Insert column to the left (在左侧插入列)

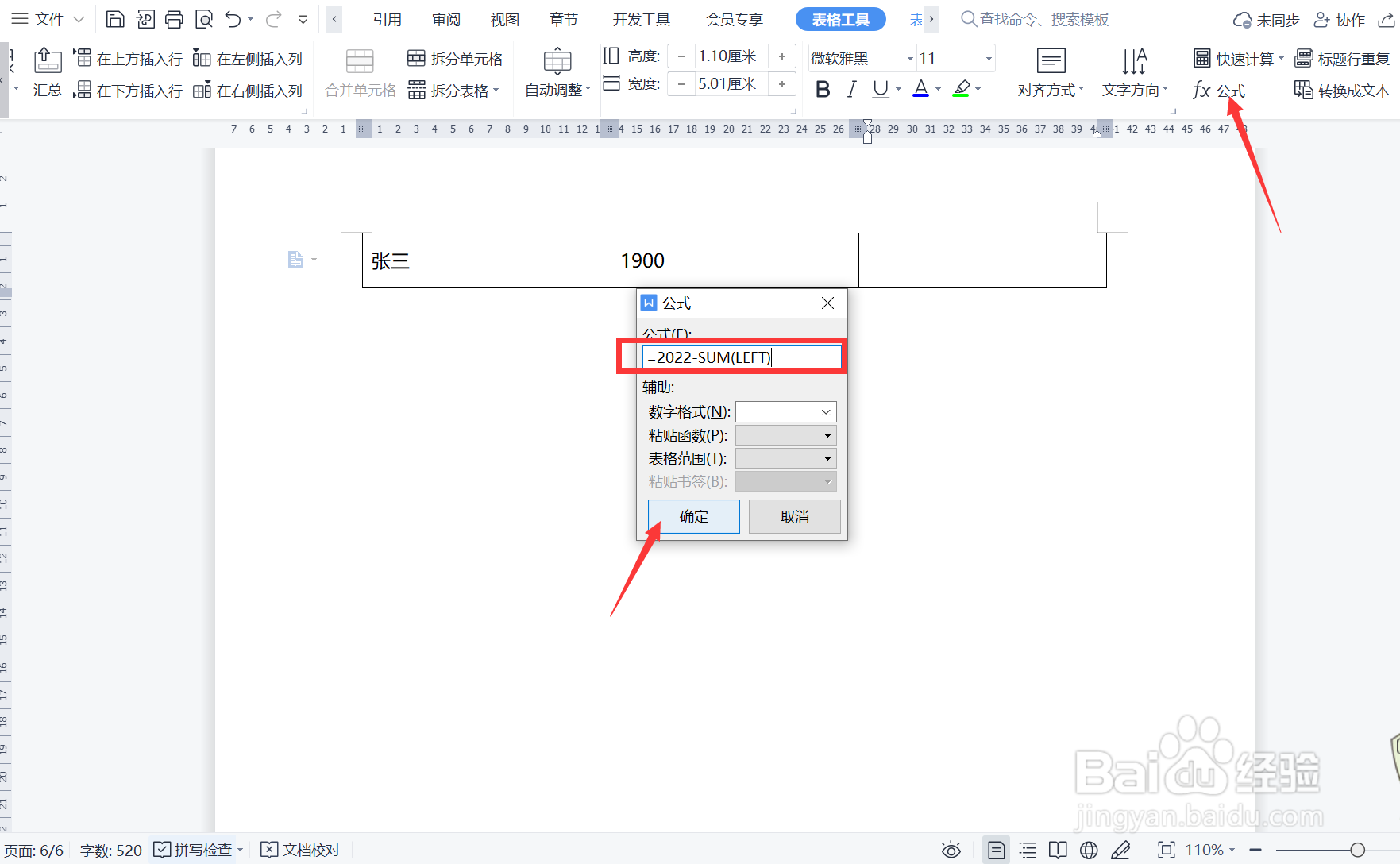(248, 59)
